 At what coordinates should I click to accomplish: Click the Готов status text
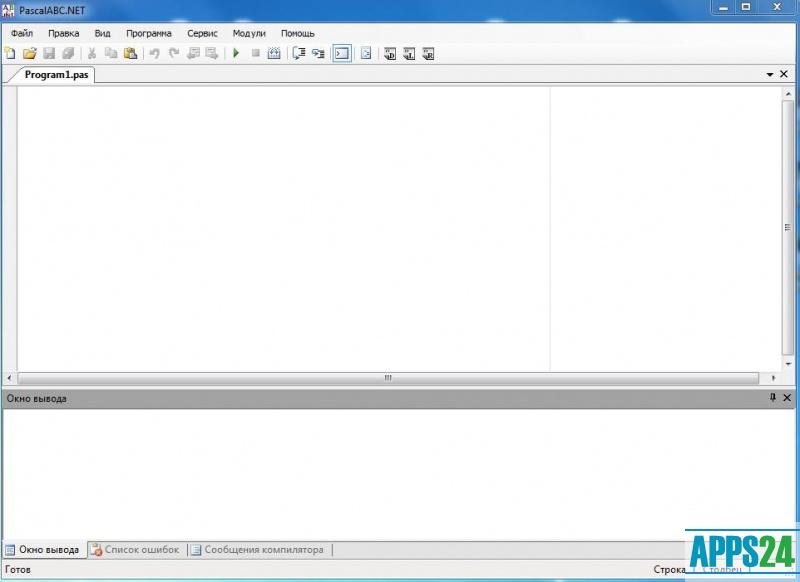pyautogui.click(x=18, y=569)
